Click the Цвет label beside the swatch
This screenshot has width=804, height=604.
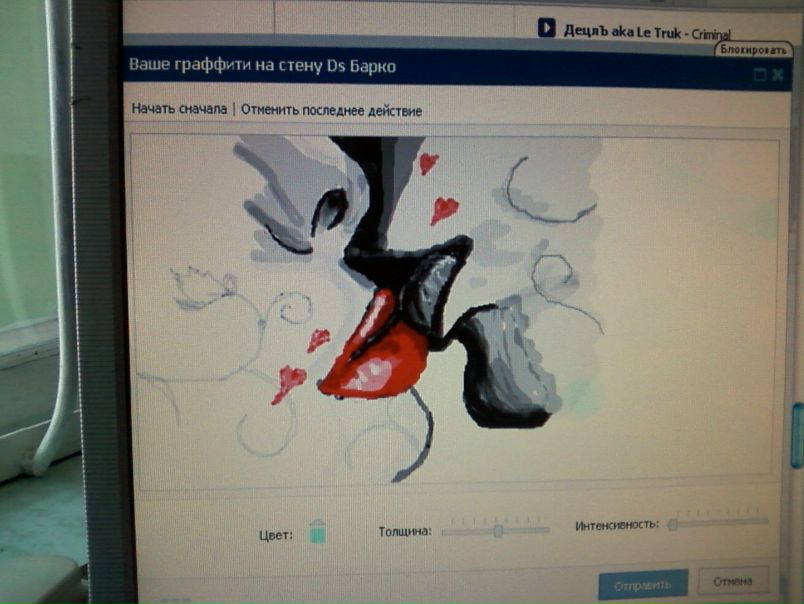(x=276, y=536)
